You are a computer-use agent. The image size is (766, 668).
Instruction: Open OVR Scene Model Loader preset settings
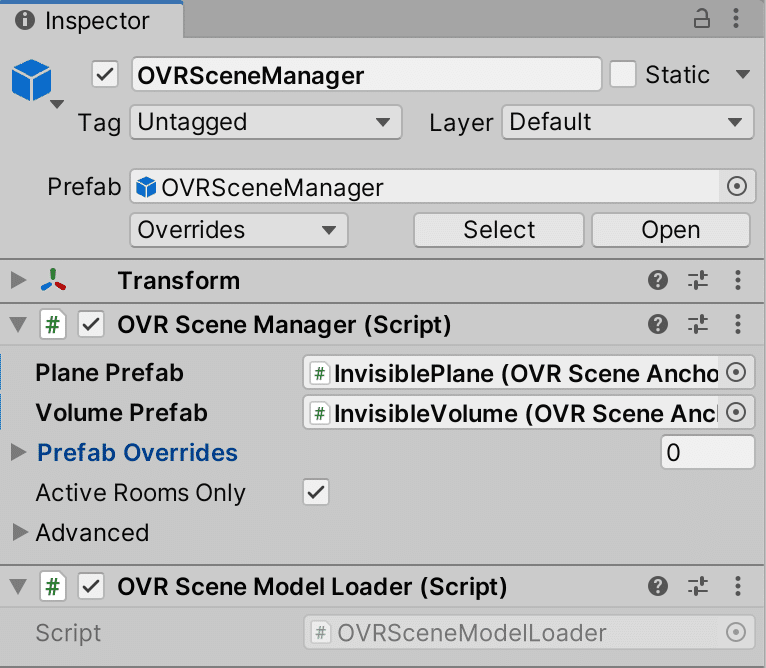tap(698, 586)
